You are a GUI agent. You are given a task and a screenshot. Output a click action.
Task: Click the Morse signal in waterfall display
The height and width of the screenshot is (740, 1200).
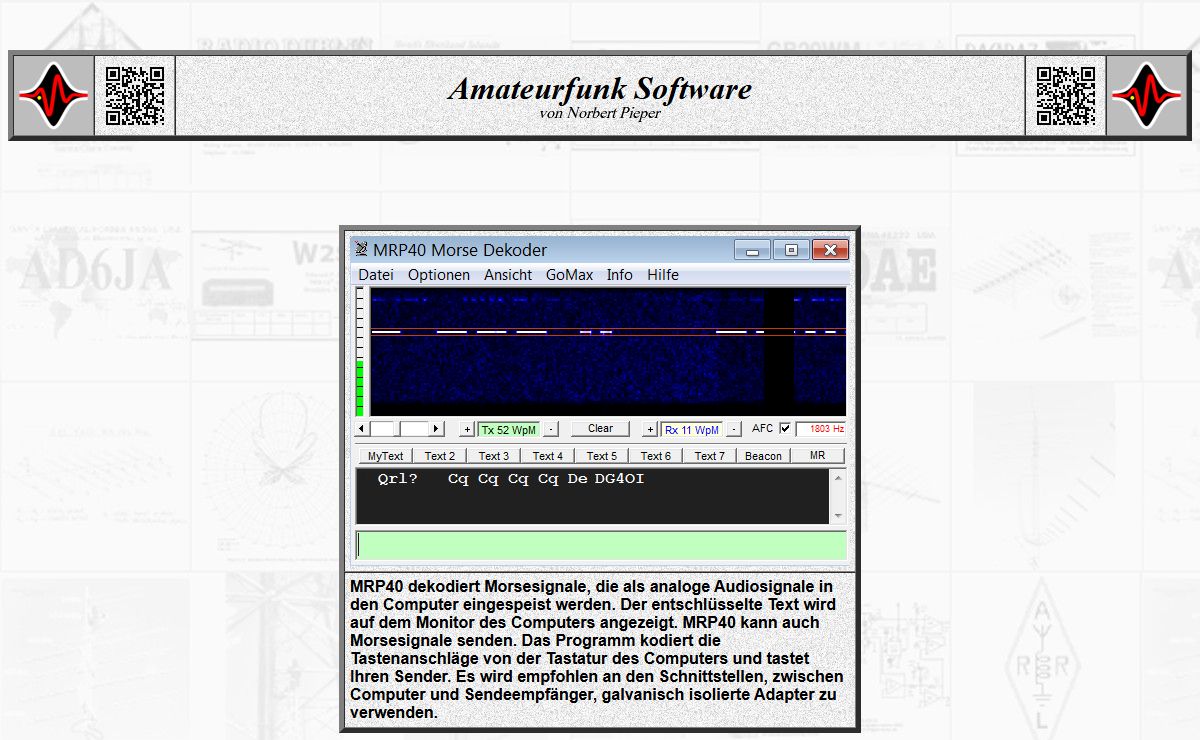click(607, 331)
